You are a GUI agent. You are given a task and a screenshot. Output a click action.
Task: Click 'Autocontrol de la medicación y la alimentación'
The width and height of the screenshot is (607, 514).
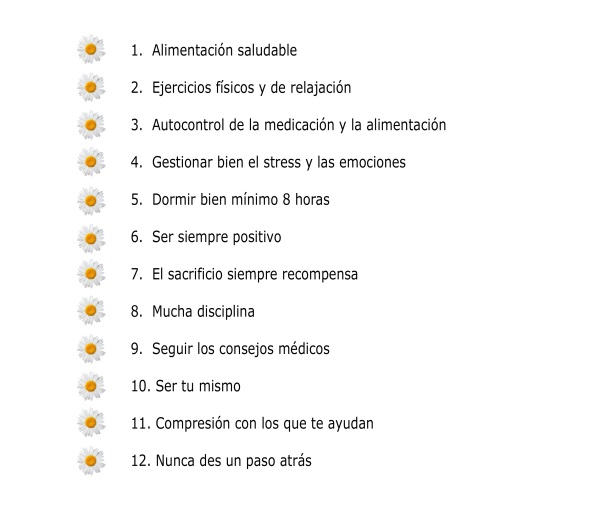(x=298, y=125)
